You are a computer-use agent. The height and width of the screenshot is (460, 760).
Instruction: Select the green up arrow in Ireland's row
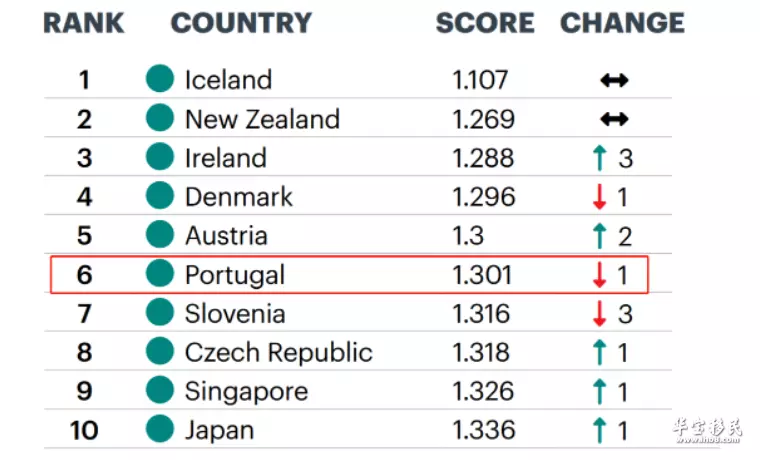coord(600,158)
